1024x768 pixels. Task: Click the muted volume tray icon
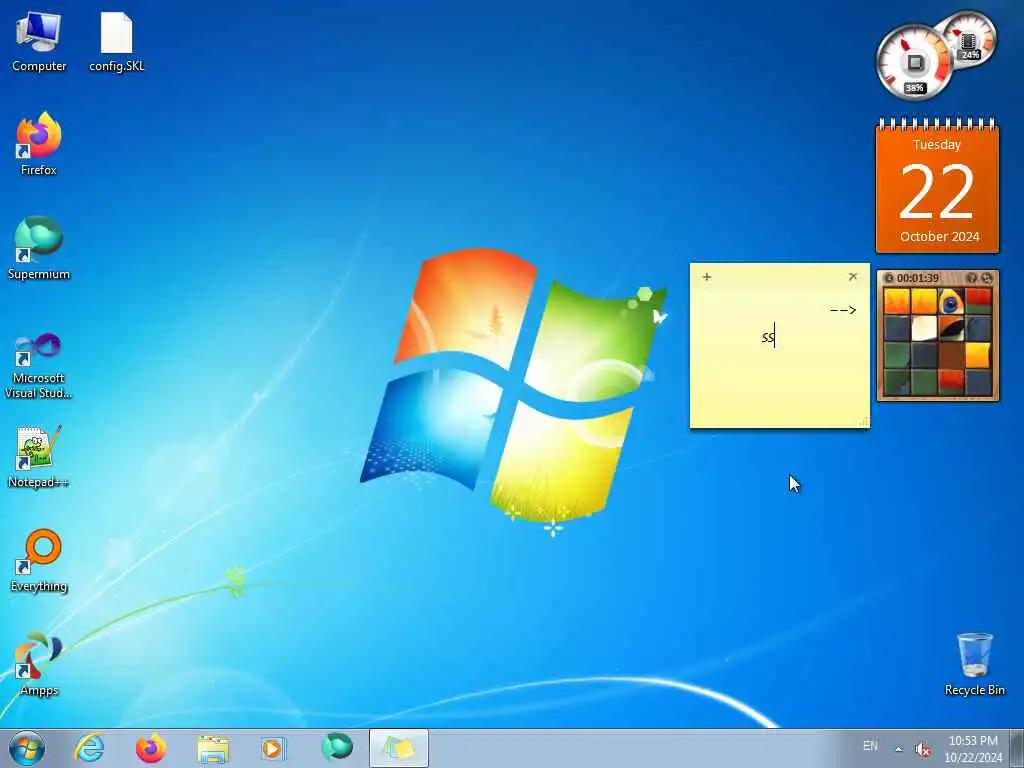point(923,750)
